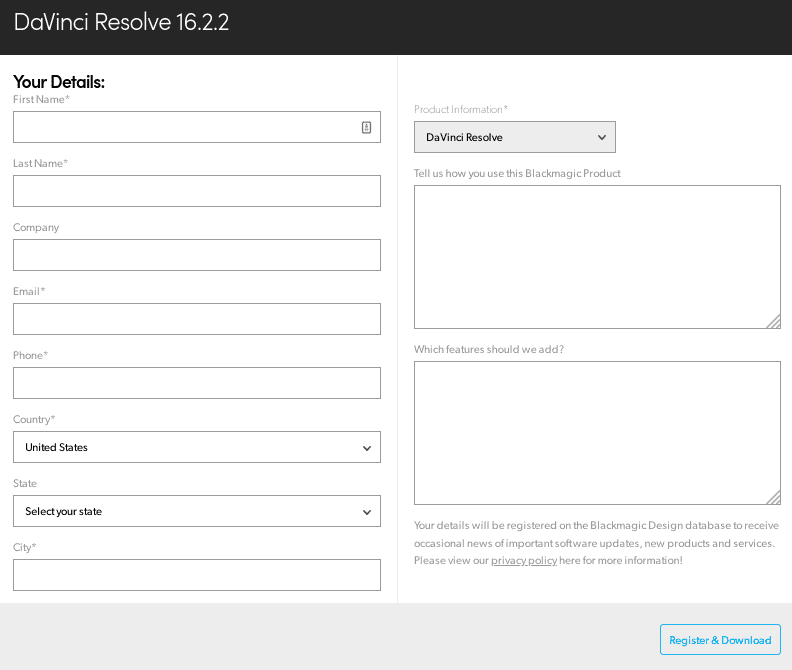Screen dimensions: 792x670
Task: Open the privacy policy link
Action: click(x=524, y=560)
